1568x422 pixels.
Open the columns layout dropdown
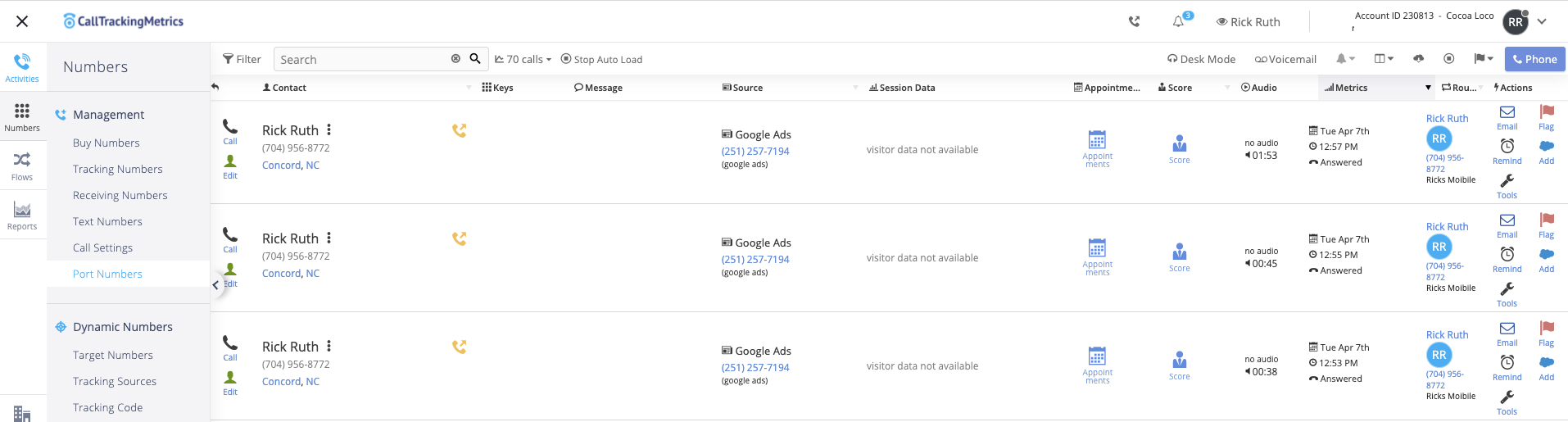(1384, 59)
